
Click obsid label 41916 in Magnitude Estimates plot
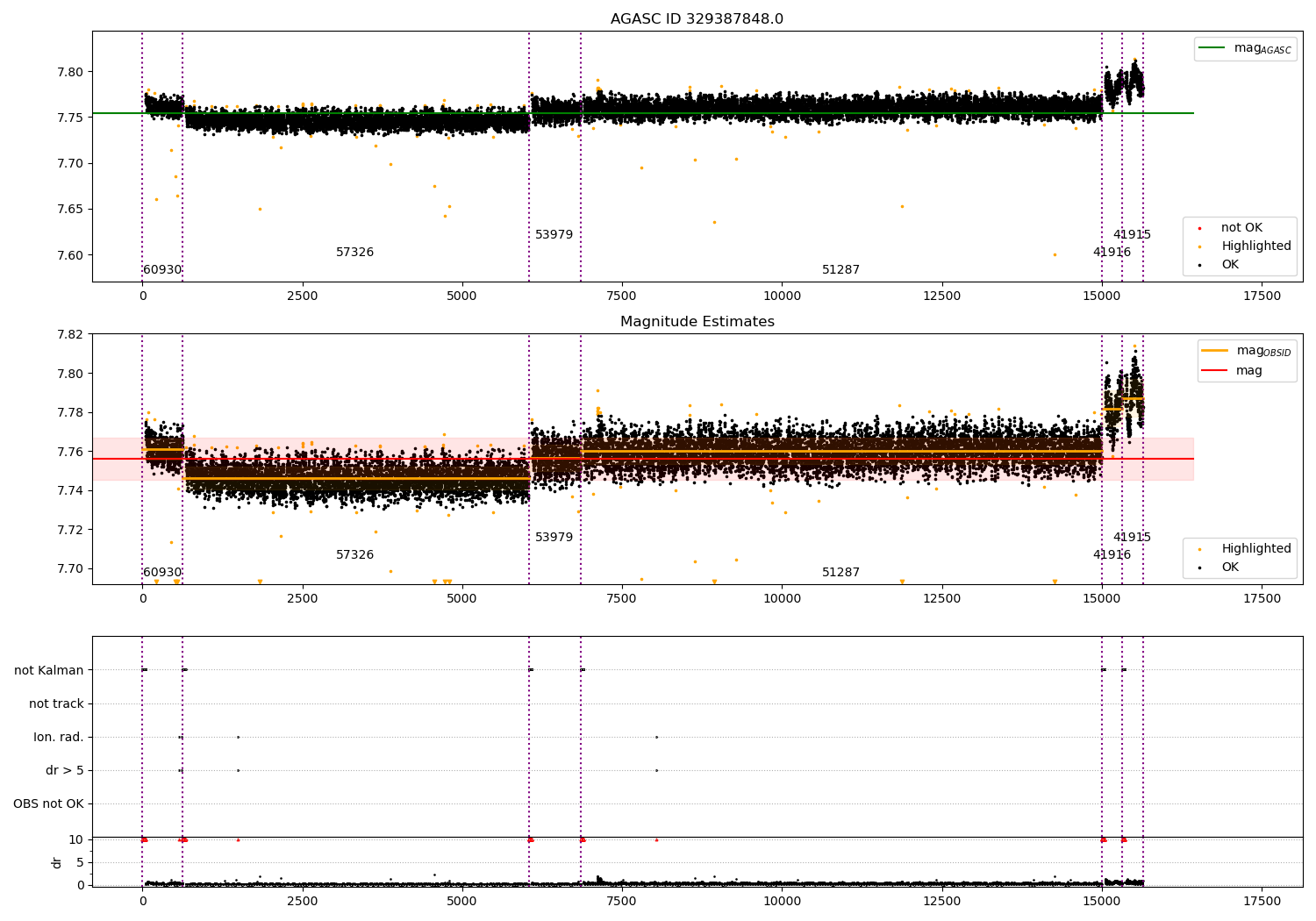(x=1112, y=555)
